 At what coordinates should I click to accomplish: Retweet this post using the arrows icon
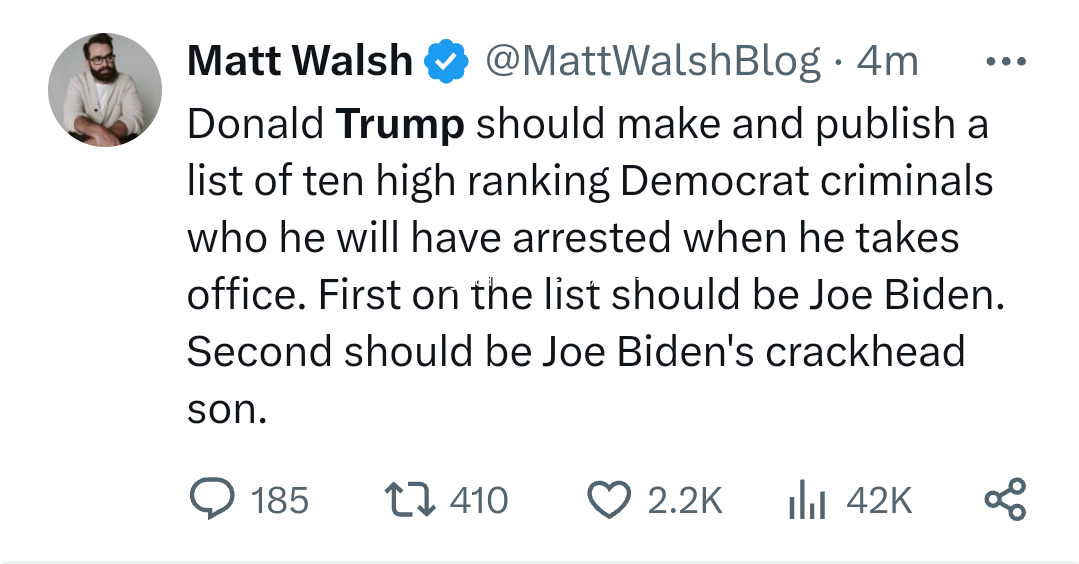pos(408,499)
